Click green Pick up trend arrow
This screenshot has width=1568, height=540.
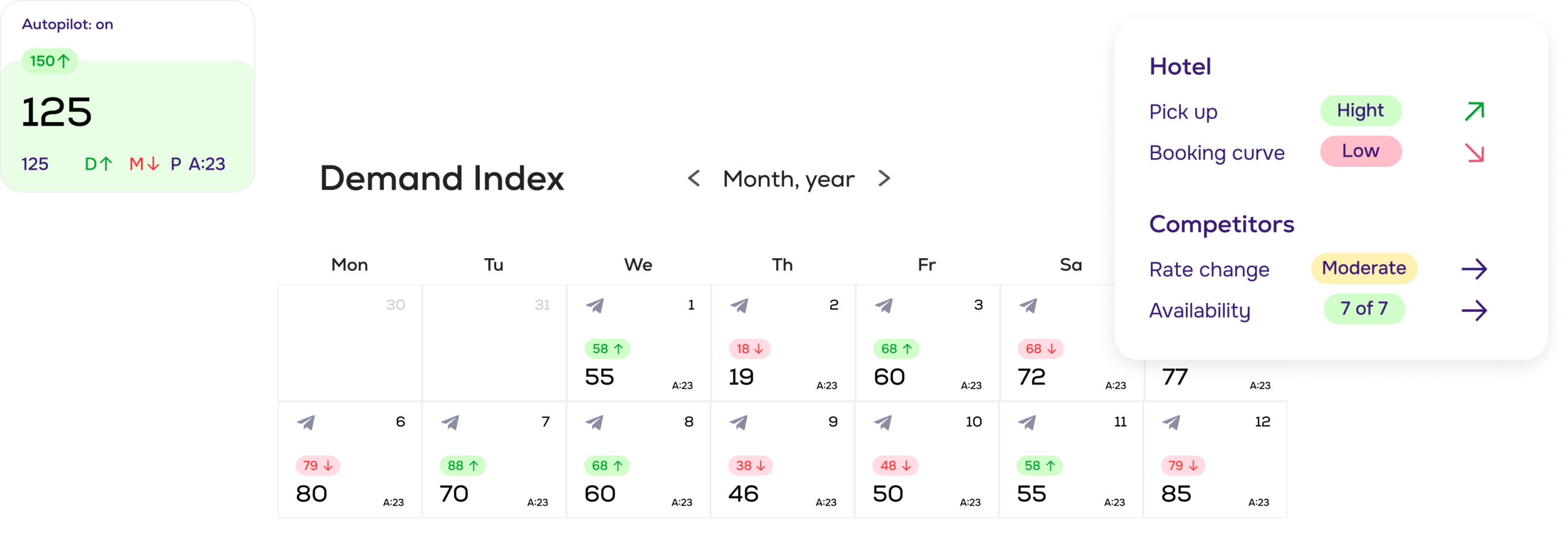tap(1474, 111)
